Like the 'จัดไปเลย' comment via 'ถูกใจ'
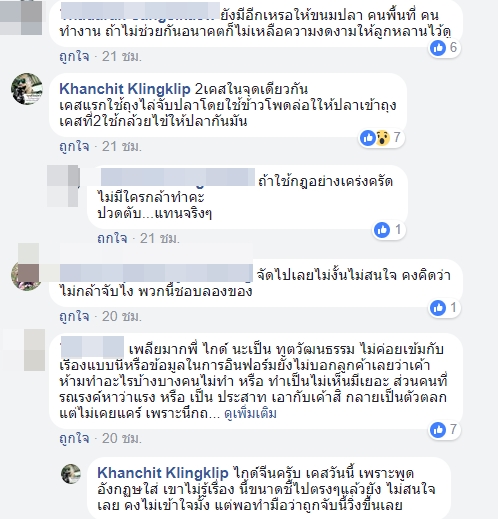 click(x=74, y=316)
